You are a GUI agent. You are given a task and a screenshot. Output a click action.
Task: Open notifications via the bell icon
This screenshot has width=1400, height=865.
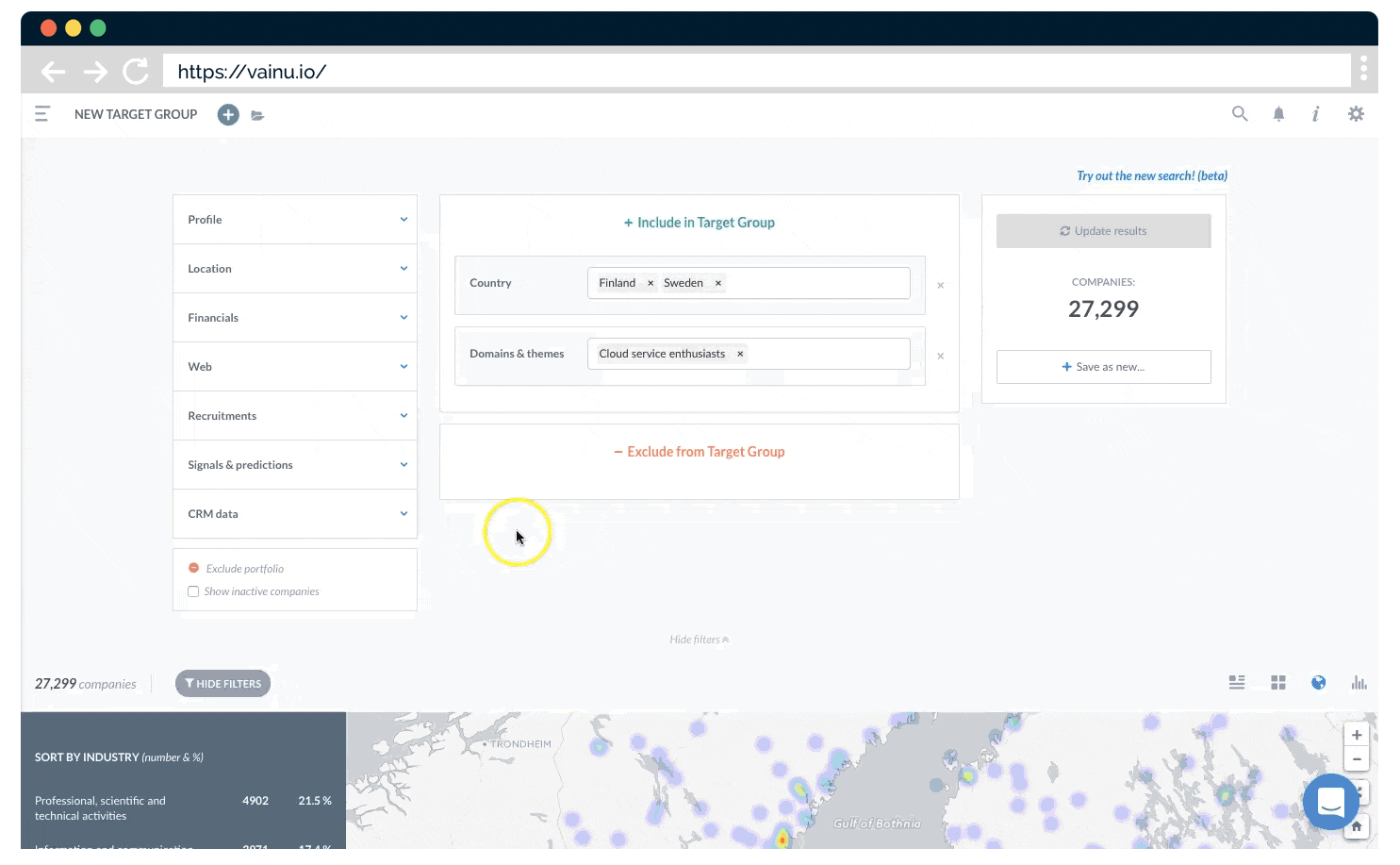[1278, 113]
